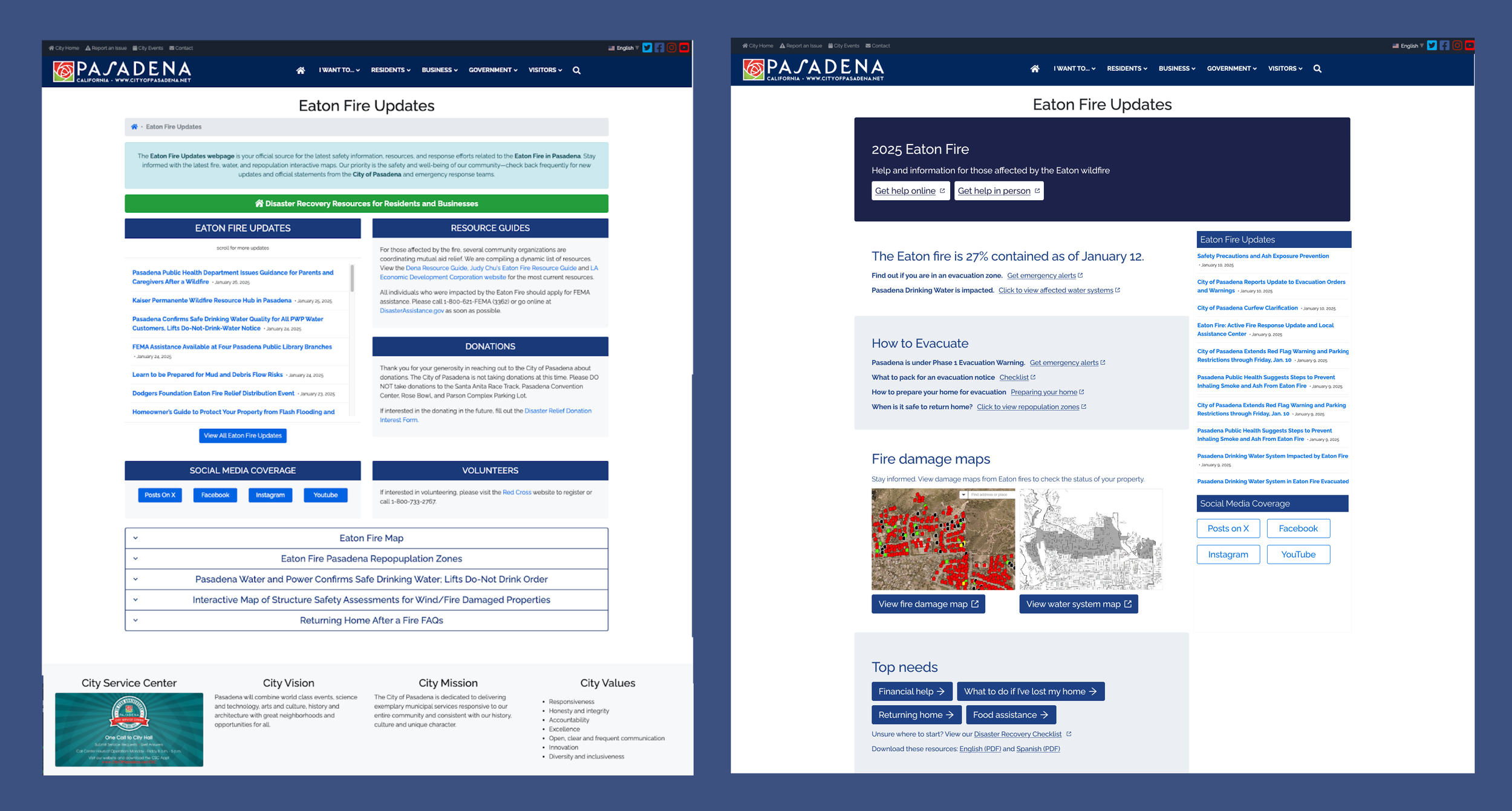Click the Financial help button
This screenshot has width=1512, height=811.
pos(911,691)
